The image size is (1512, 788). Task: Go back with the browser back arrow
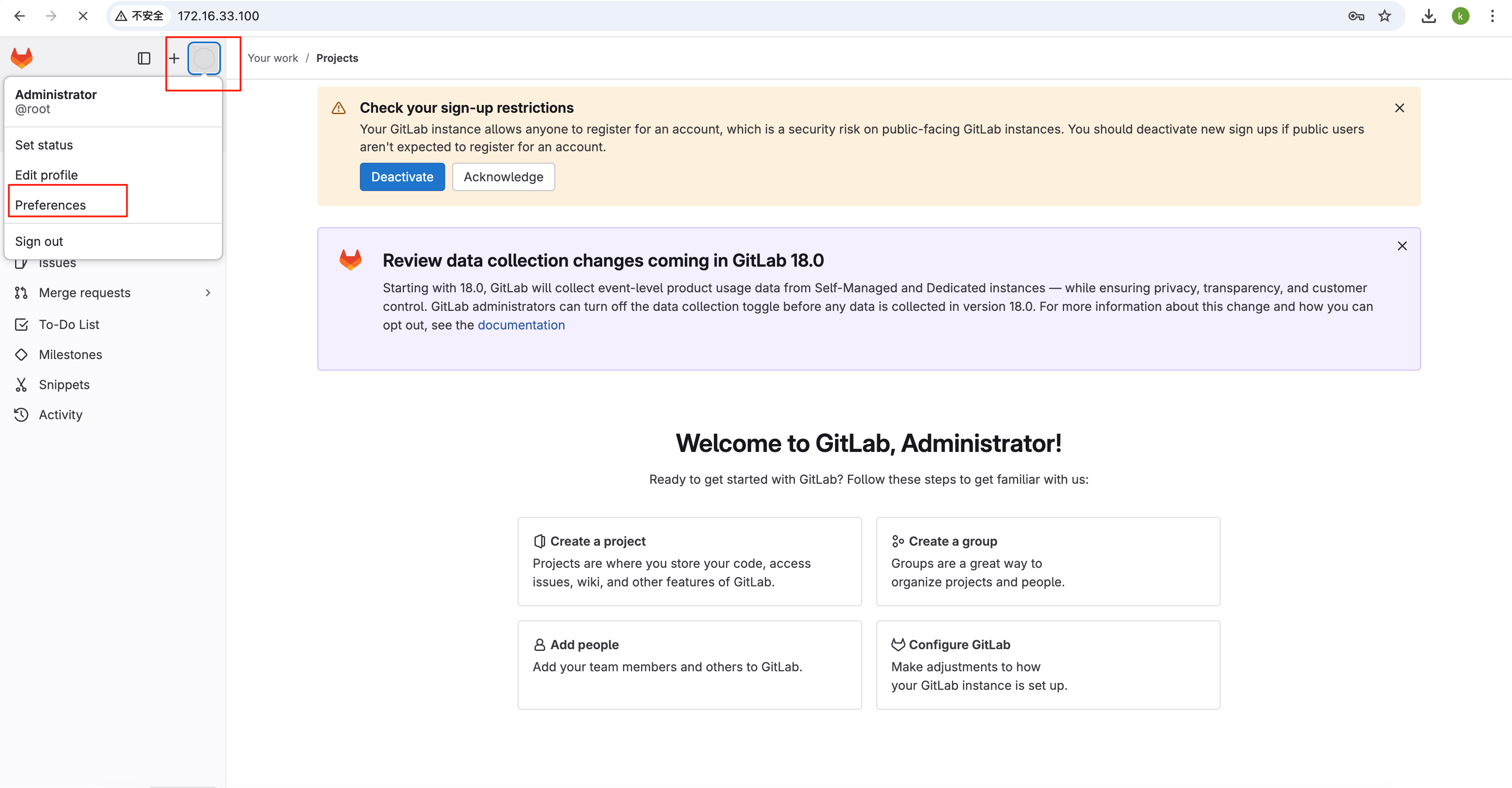19,16
